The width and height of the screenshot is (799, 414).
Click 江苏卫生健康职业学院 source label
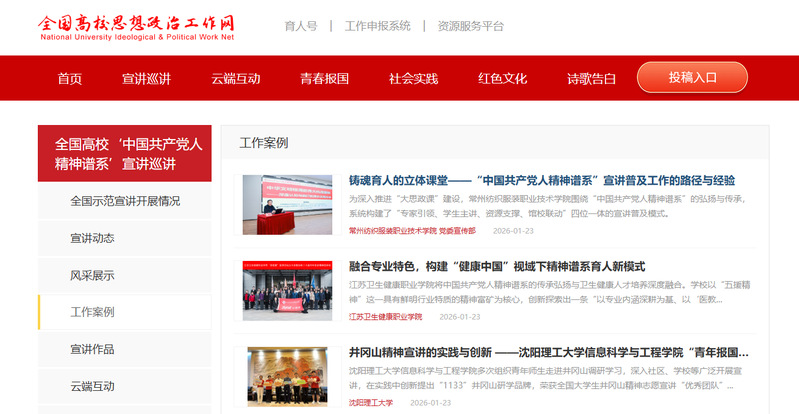(385, 316)
